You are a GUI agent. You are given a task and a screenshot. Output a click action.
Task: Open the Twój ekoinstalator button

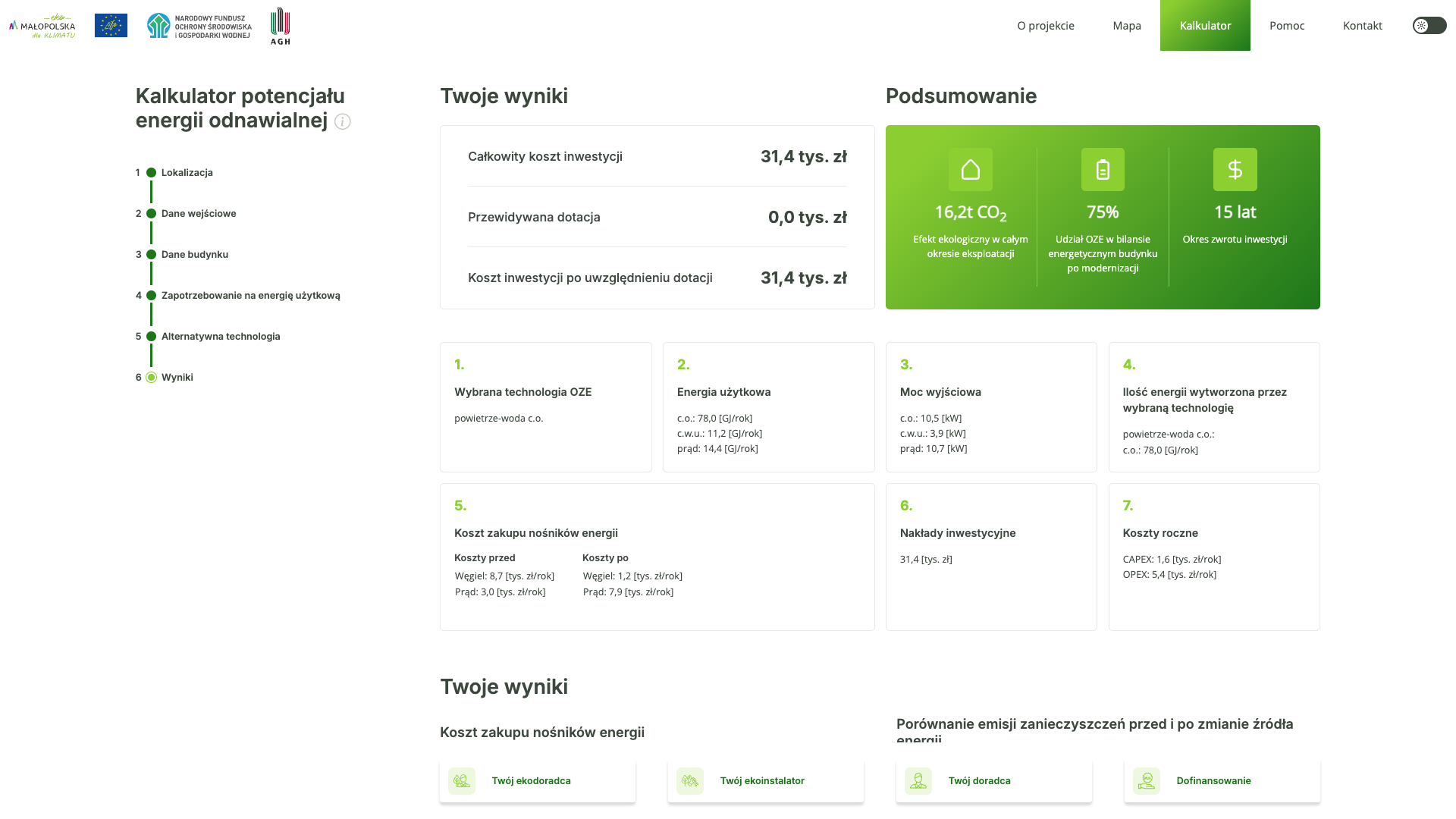pyautogui.click(x=766, y=781)
